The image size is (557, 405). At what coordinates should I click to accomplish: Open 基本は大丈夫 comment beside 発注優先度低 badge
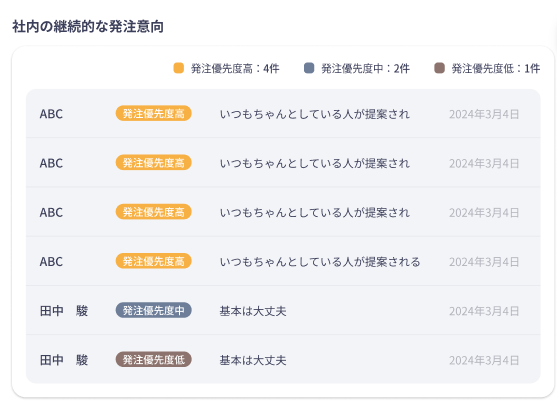pos(253,360)
